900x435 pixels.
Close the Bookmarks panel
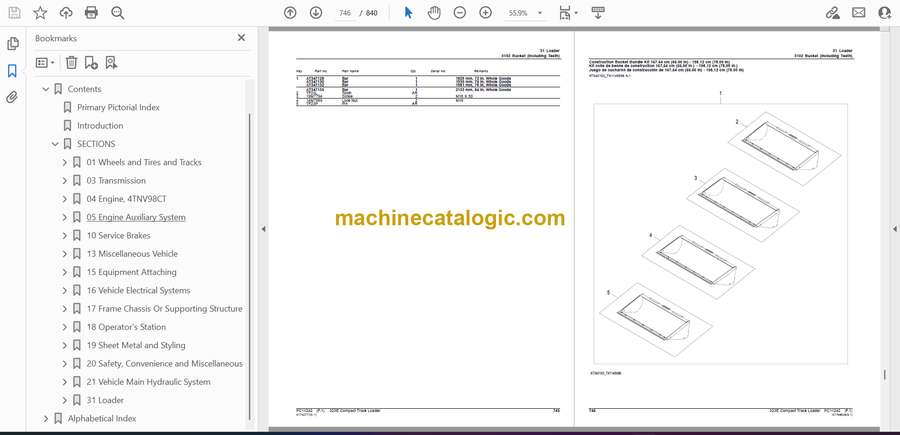(x=241, y=38)
